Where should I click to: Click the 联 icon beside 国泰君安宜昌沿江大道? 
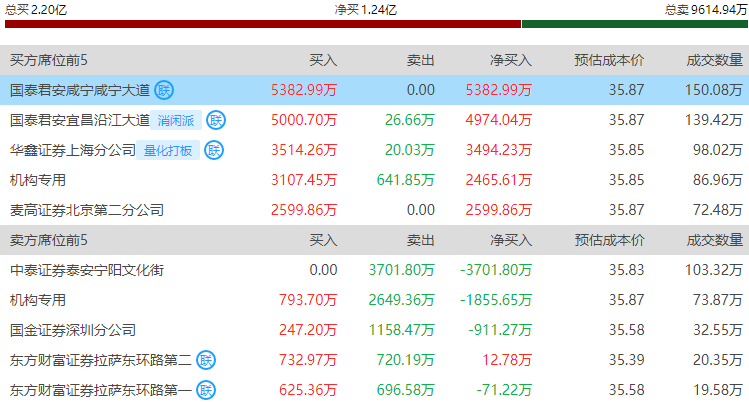216,120
